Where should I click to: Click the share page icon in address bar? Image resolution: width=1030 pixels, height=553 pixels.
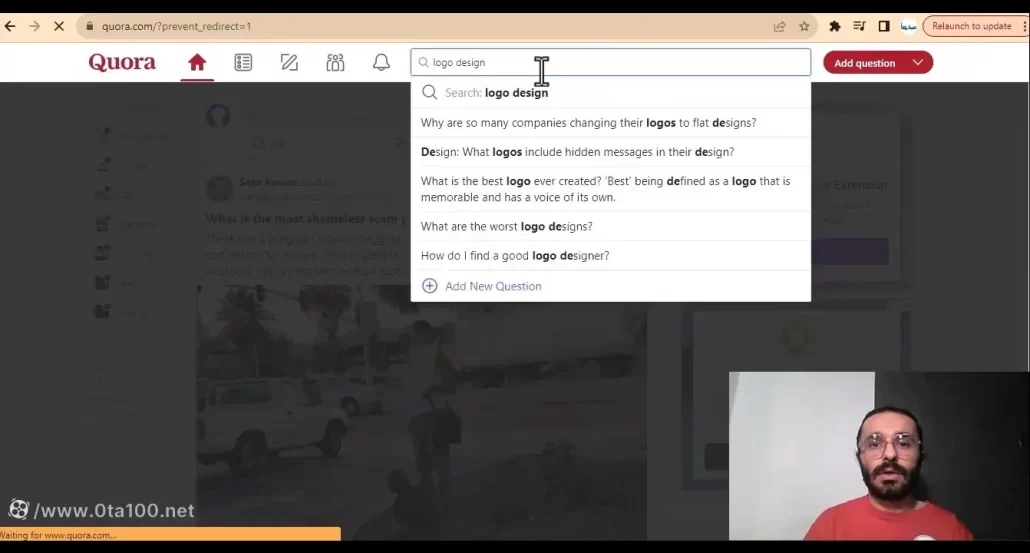coord(780,26)
